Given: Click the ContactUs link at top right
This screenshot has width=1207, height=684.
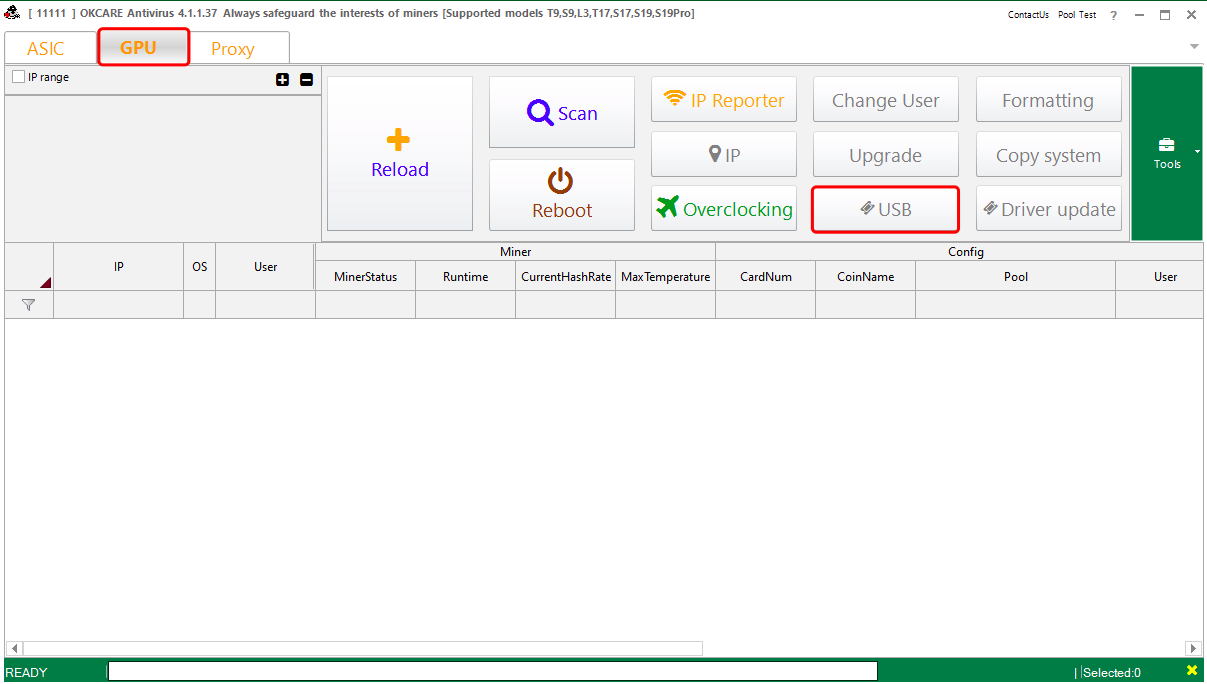Looking at the screenshot, I should [x=1028, y=14].
